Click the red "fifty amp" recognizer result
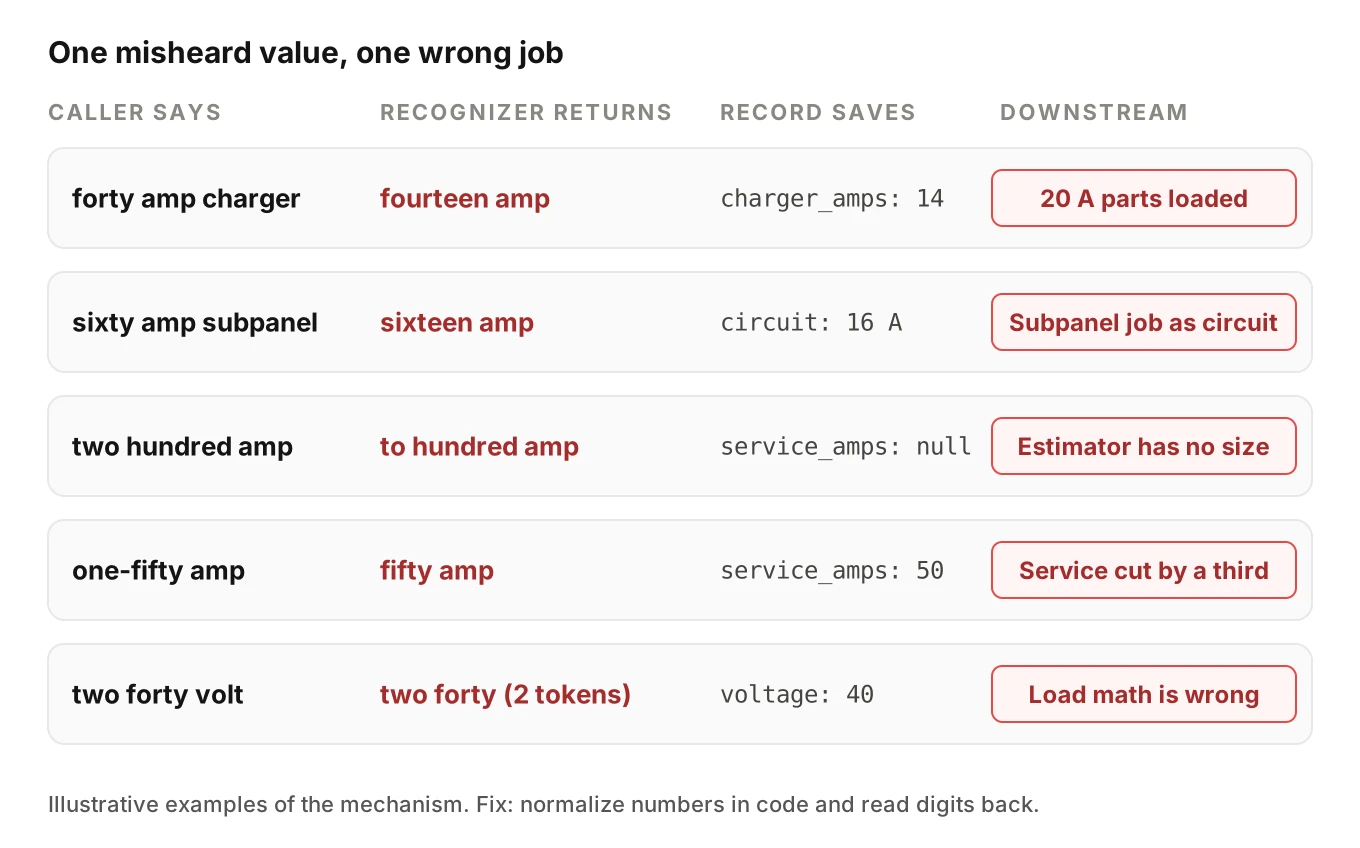The width and height of the screenshot is (1360, 848). (437, 570)
